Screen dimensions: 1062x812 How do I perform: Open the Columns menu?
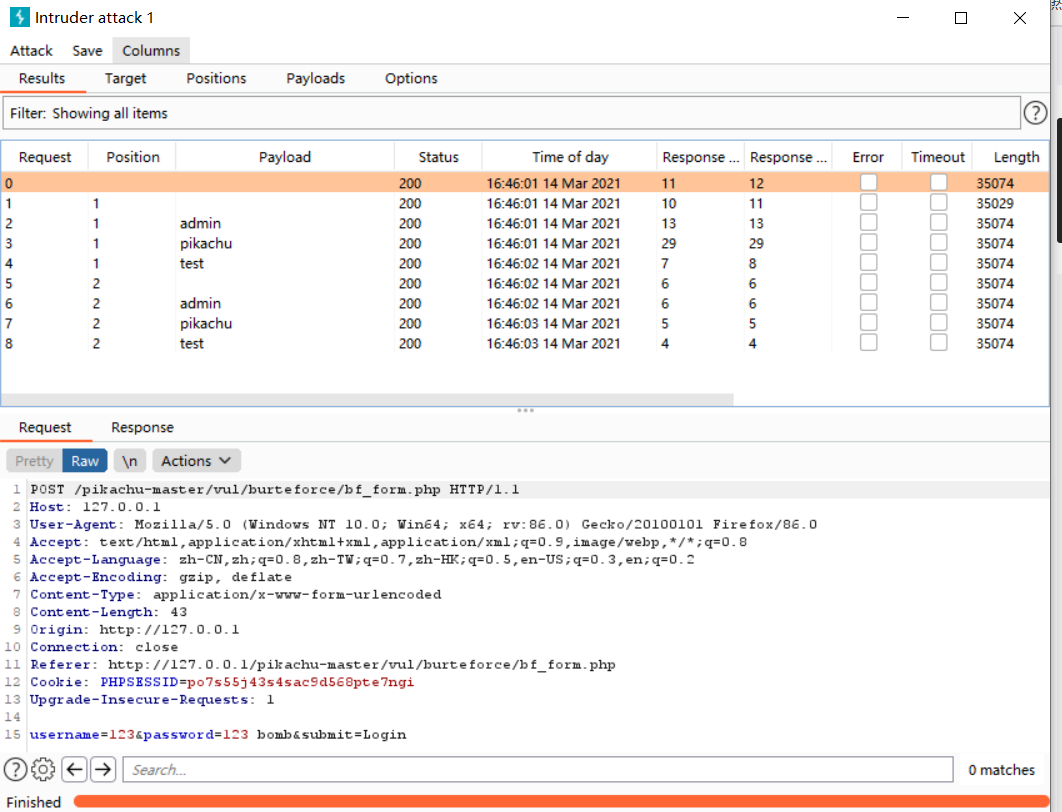point(151,51)
